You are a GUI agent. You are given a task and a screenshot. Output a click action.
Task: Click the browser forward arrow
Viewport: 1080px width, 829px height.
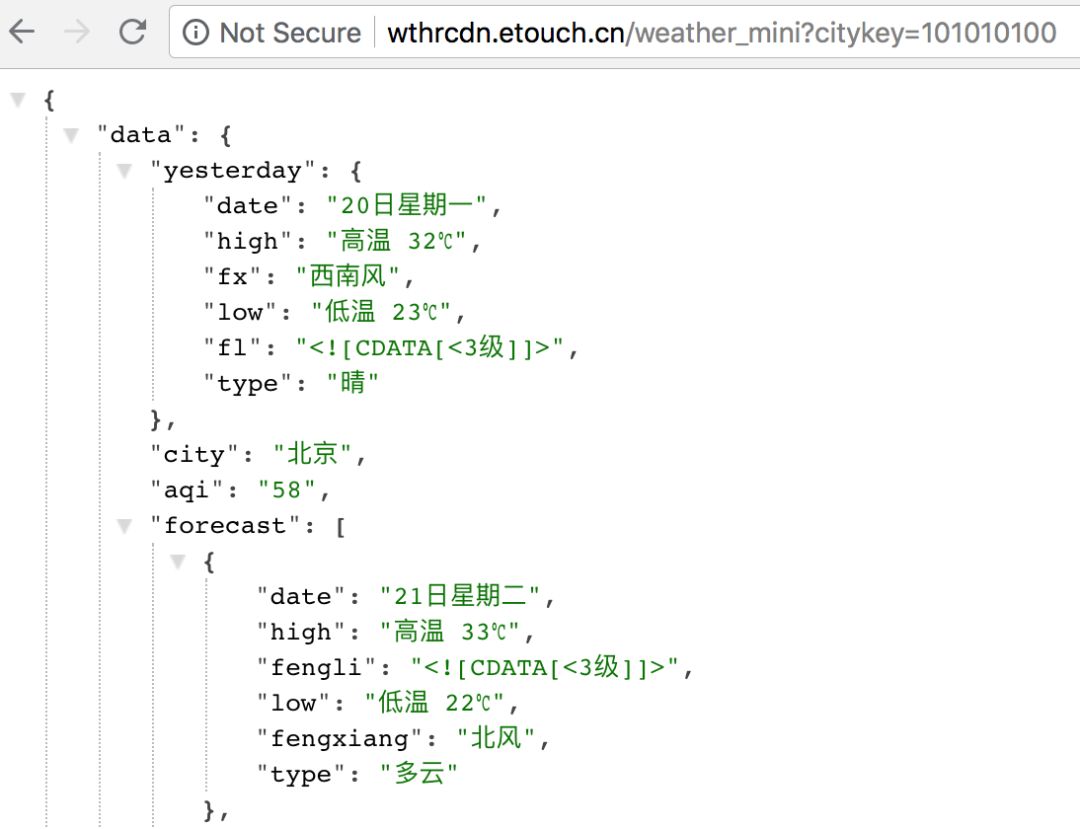pyautogui.click(x=76, y=32)
